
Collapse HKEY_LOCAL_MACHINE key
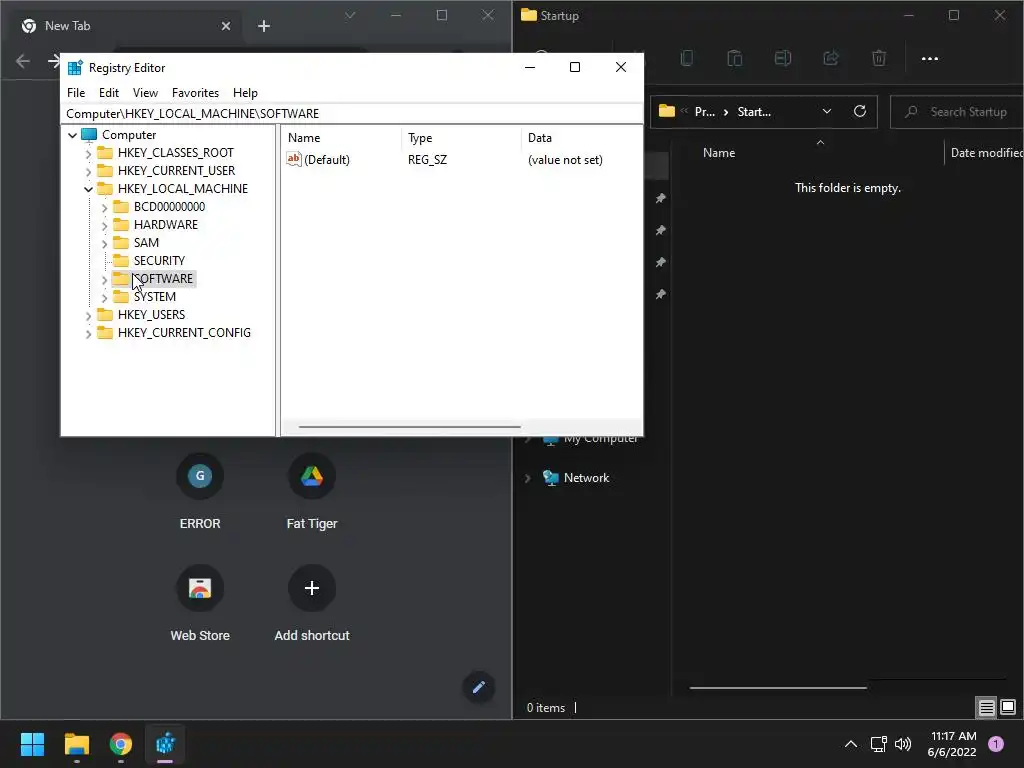[x=88, y=189]
